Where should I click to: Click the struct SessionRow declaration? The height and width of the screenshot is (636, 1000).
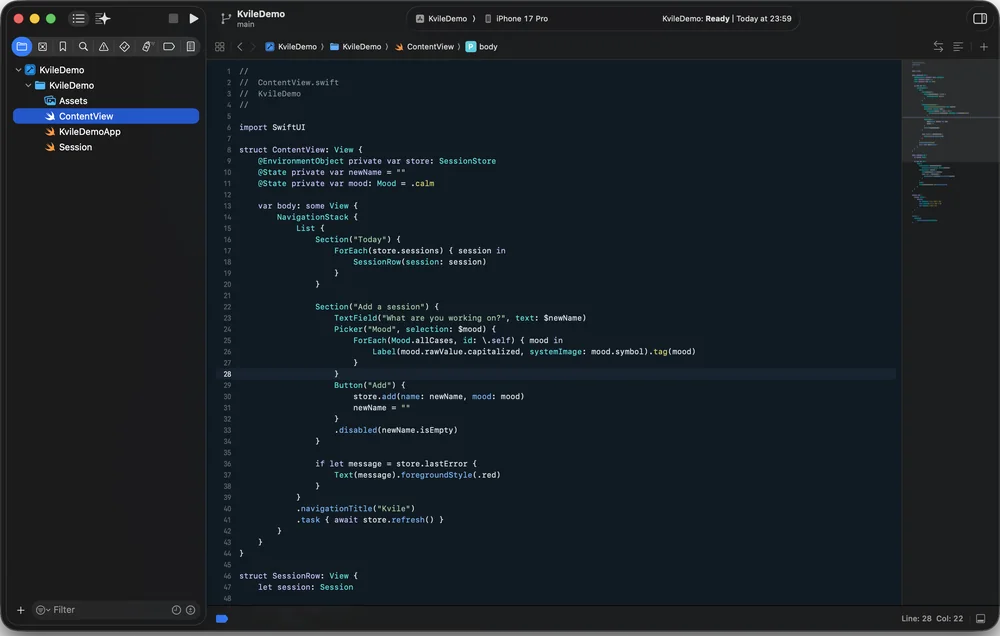pyautogui.click(x=298, y=576)
